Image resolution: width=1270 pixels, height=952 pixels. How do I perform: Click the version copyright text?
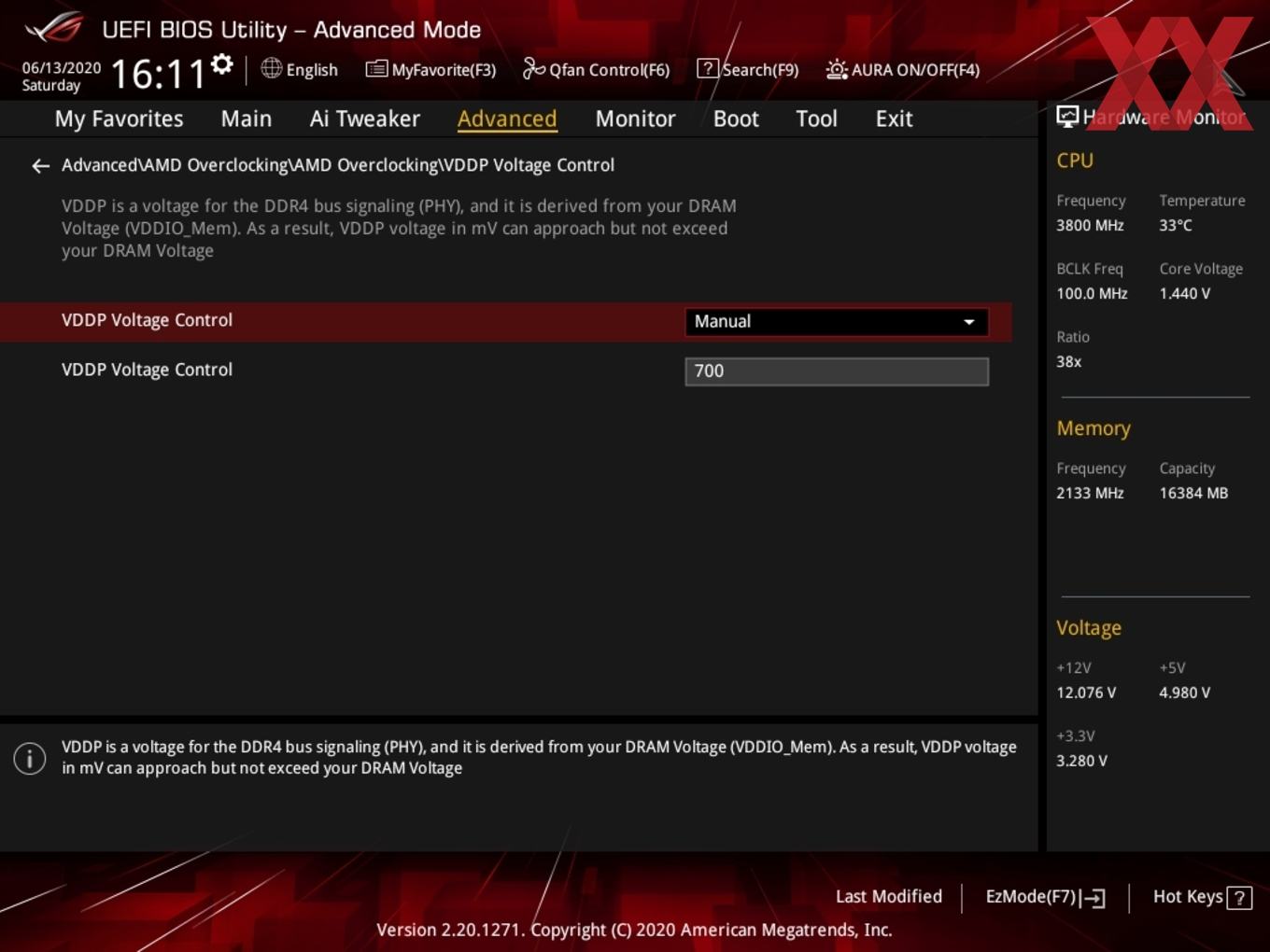pos(634,930)
